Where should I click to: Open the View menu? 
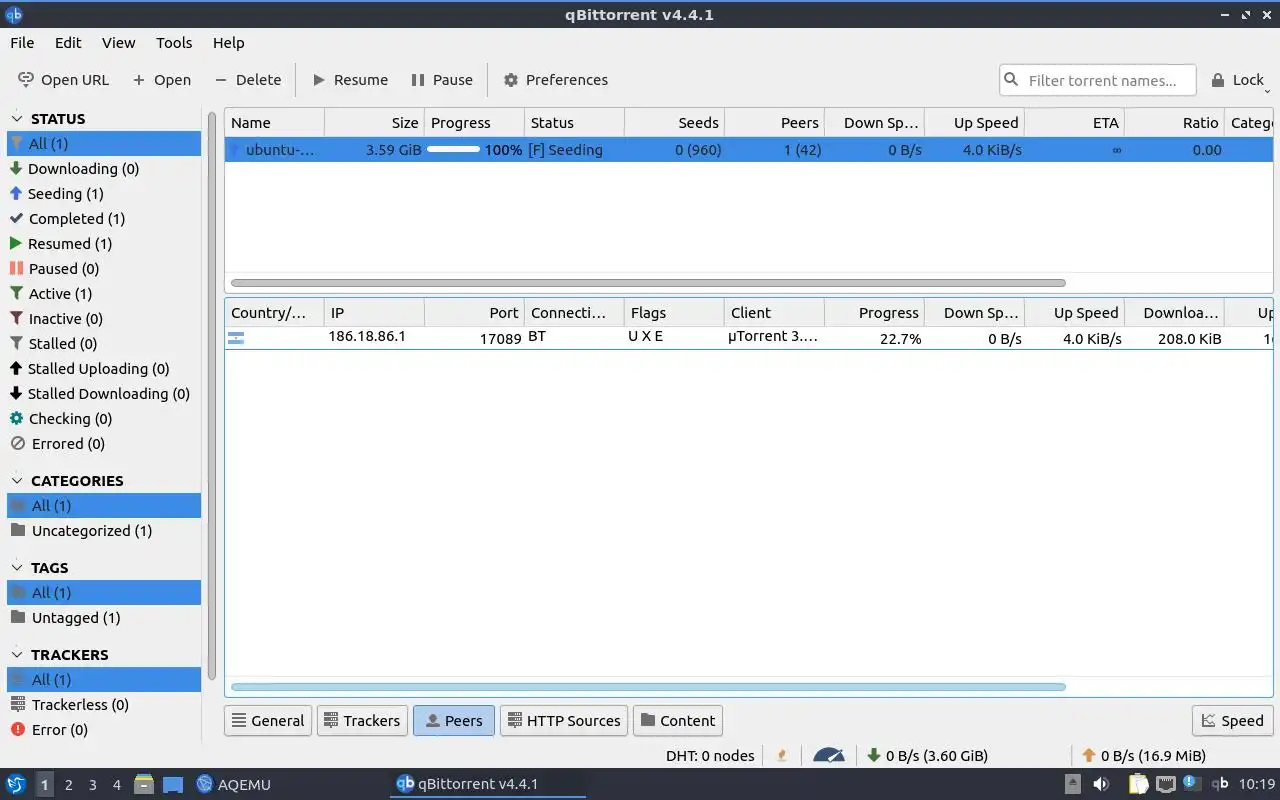[118, 43]
